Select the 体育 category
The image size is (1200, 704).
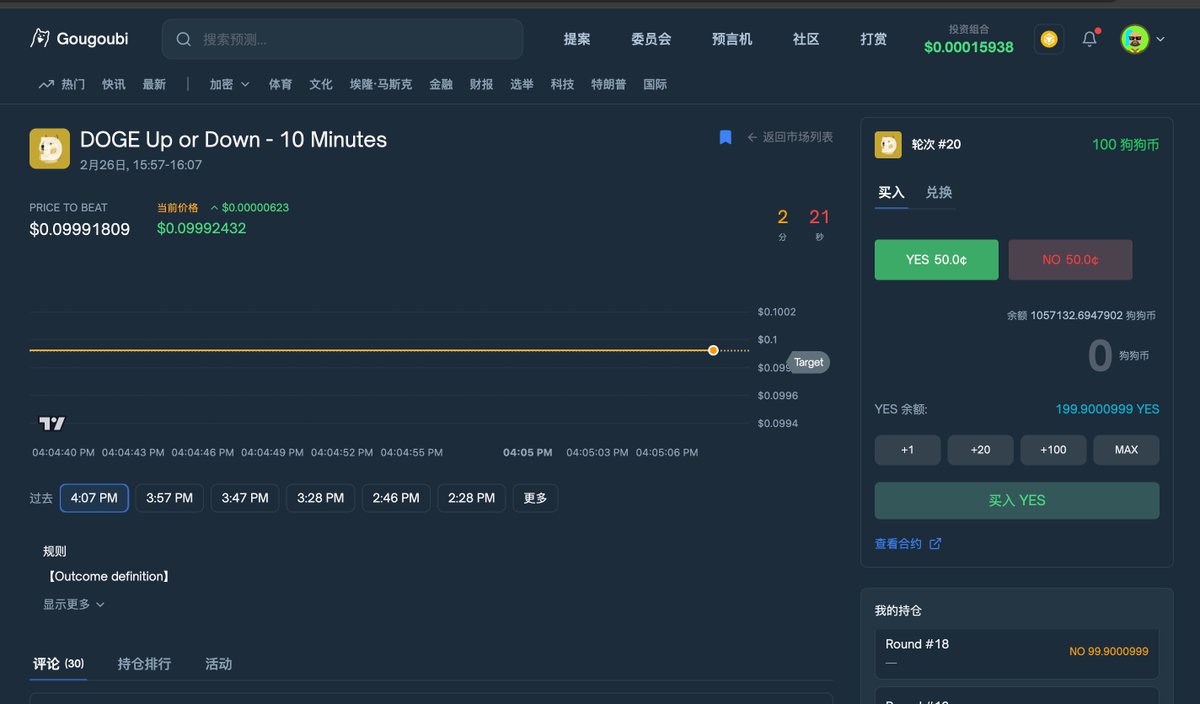pos(281,84)
